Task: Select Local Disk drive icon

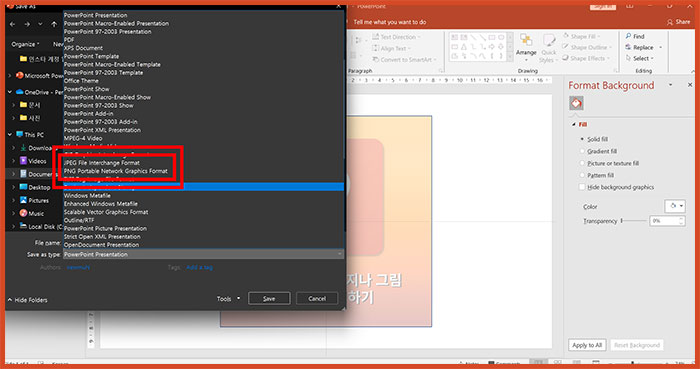Action: (23, 226)
